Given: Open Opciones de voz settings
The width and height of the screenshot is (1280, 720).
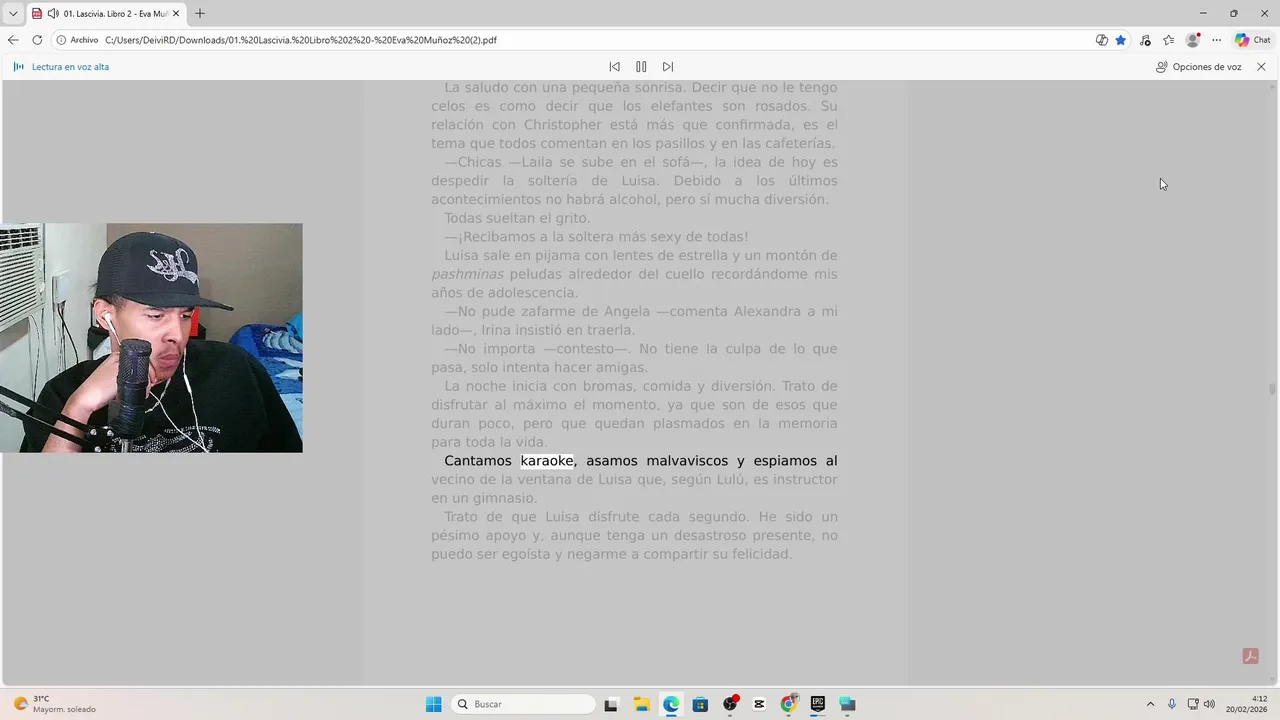Looking at the screenshot, I should coord(1199,67).
